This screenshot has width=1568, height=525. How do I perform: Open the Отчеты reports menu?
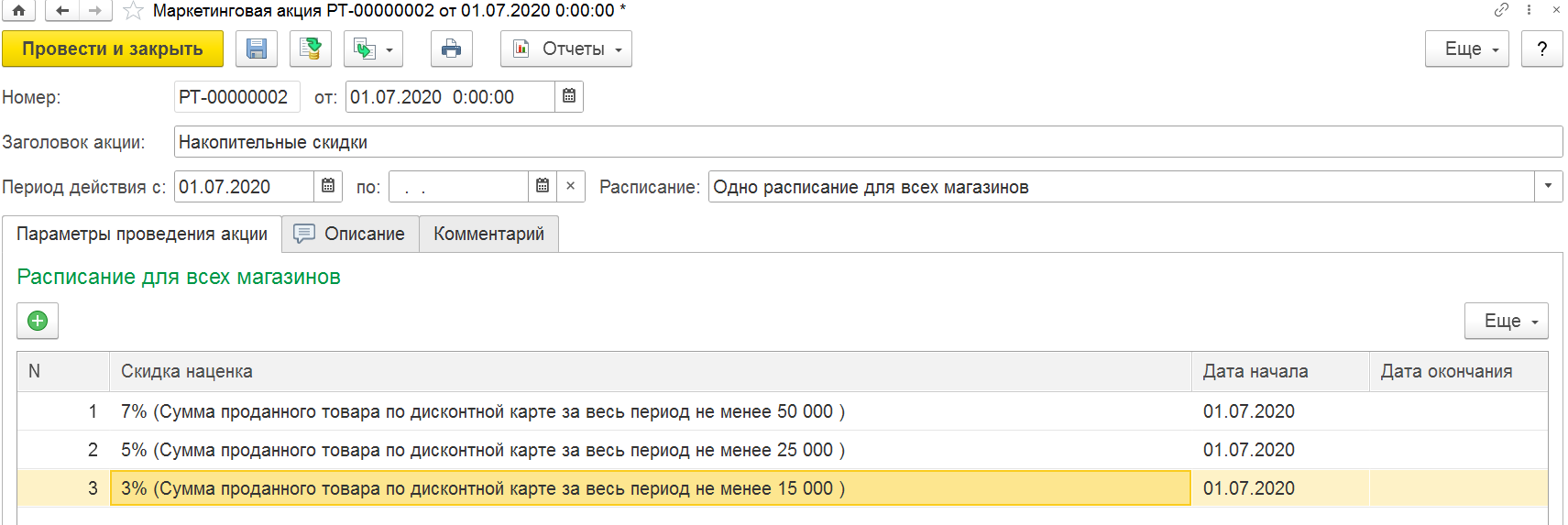click(566, 49)
